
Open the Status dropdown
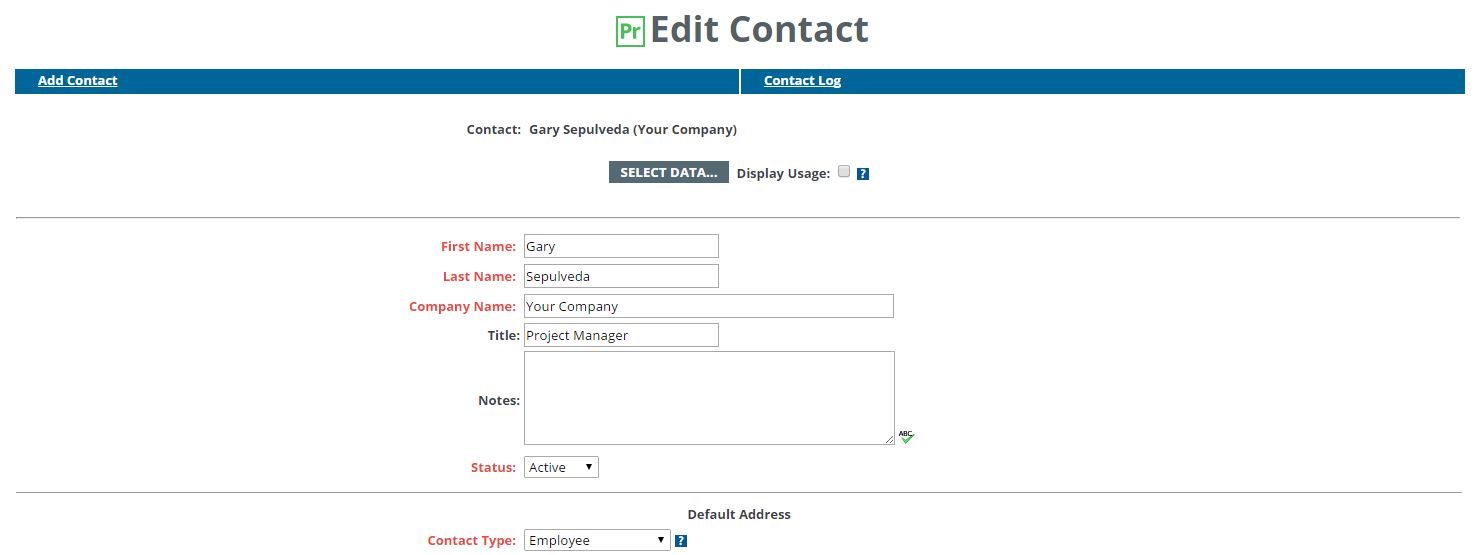tap(561, 467)
